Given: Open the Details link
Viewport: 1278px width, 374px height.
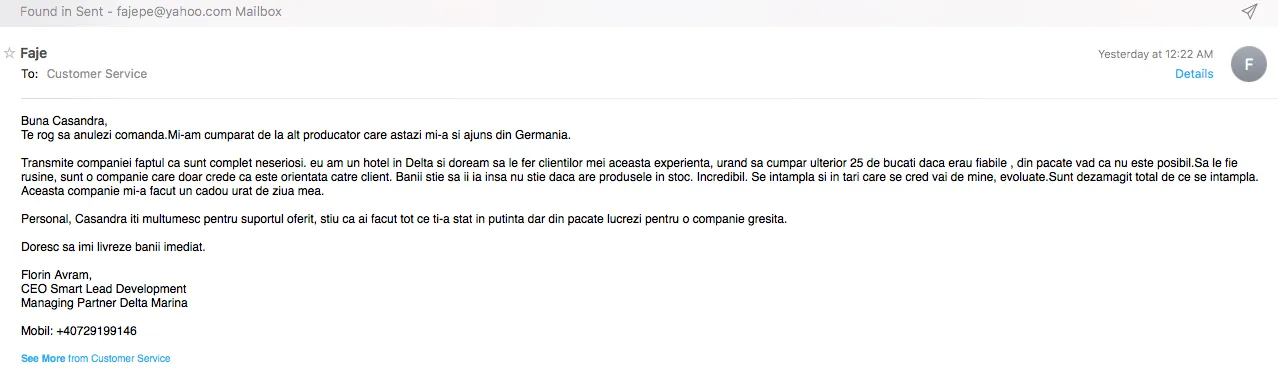Looking at the screenshot, I should click(x=1194, y=74).
